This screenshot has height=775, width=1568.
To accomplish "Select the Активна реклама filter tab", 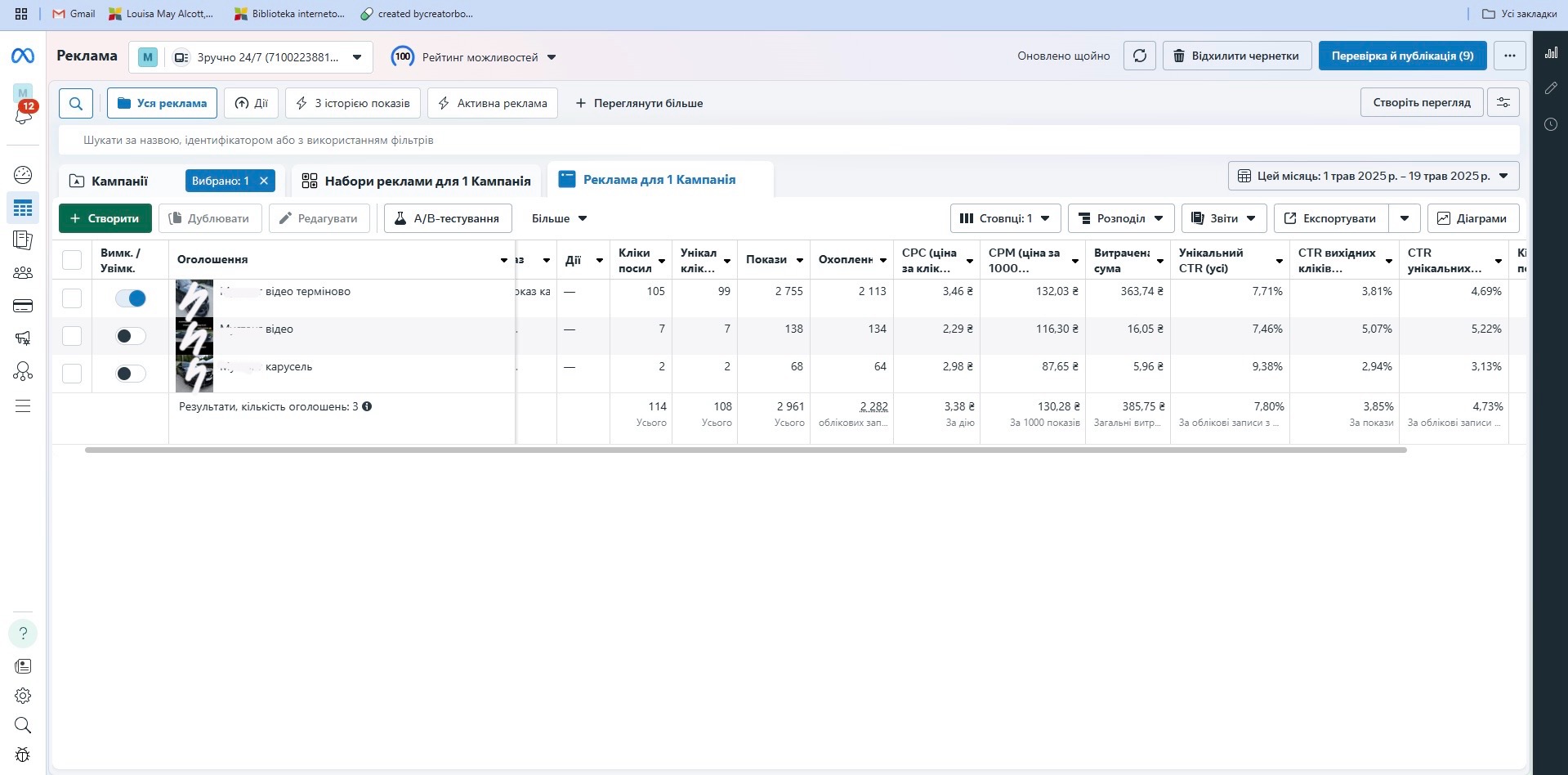I will 493,103.
